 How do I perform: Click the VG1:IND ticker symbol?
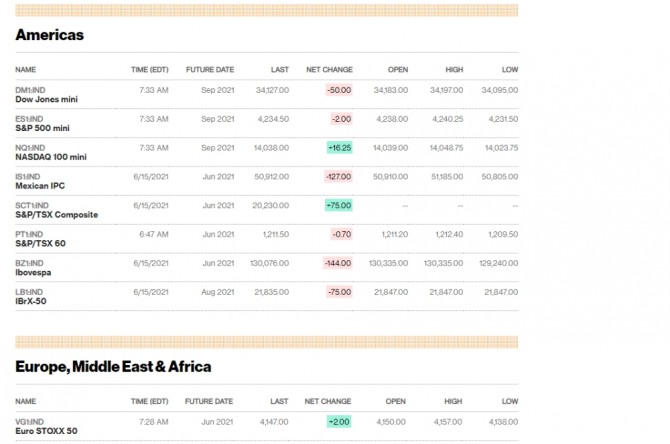(30, 421)
